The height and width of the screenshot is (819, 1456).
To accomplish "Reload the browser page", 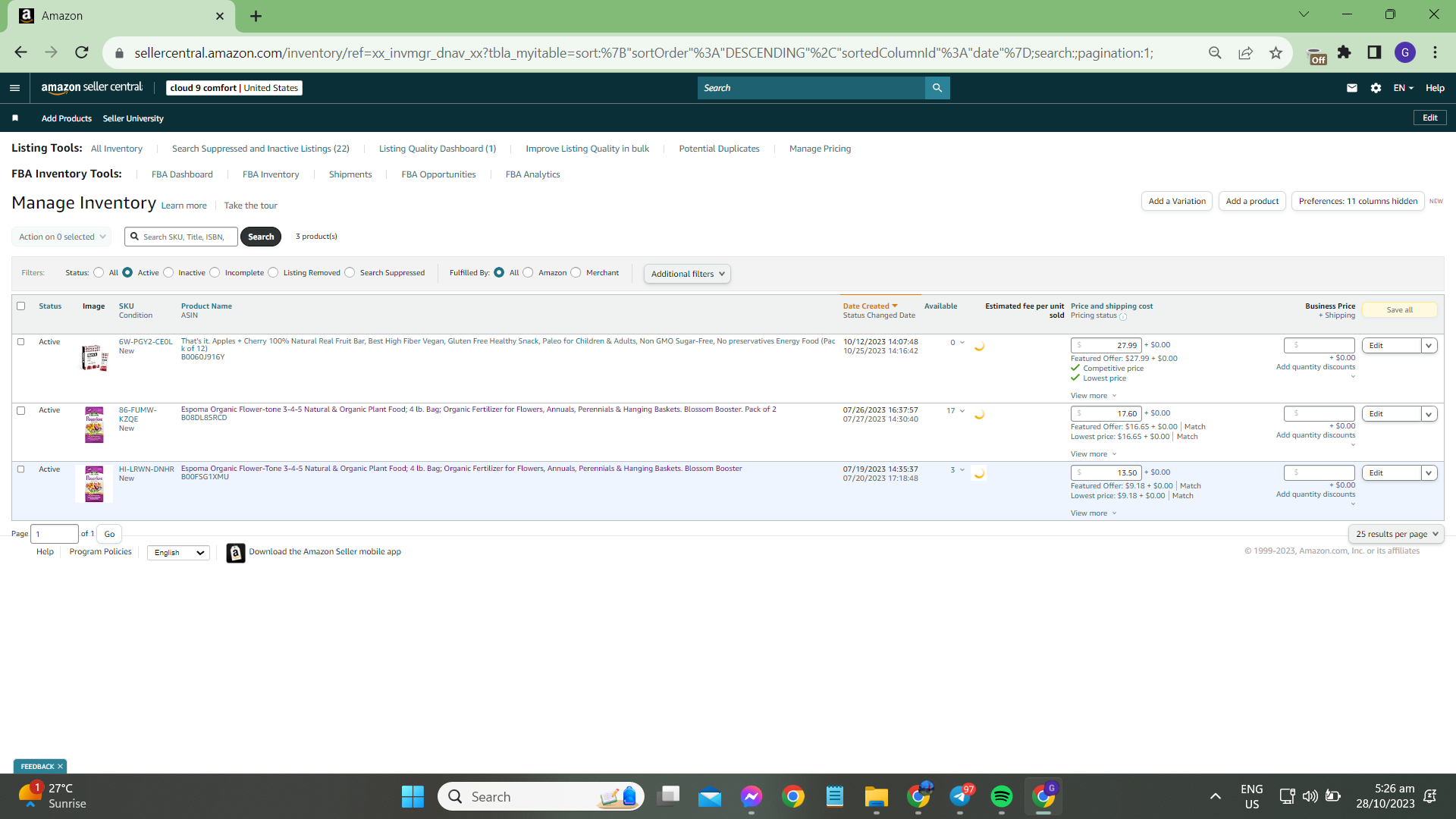I will click(x=82, y=52).
